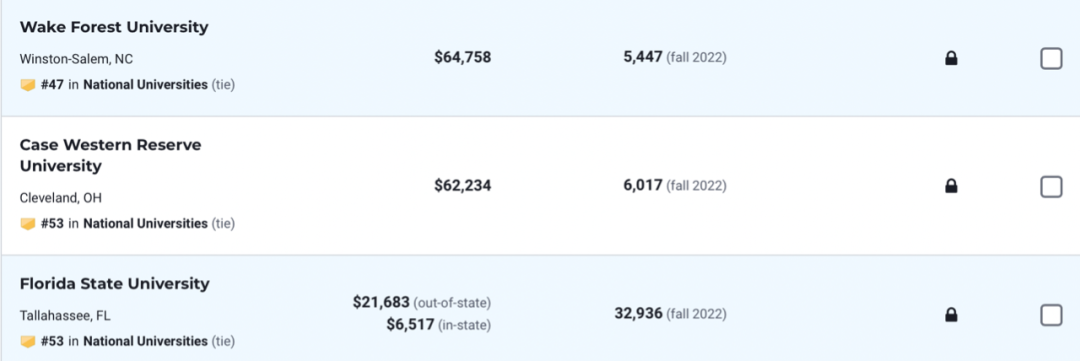Tick the Case Western Reserve University checkbox
The width and height of the screenshot is (1080, 361).
point(1051,187)
